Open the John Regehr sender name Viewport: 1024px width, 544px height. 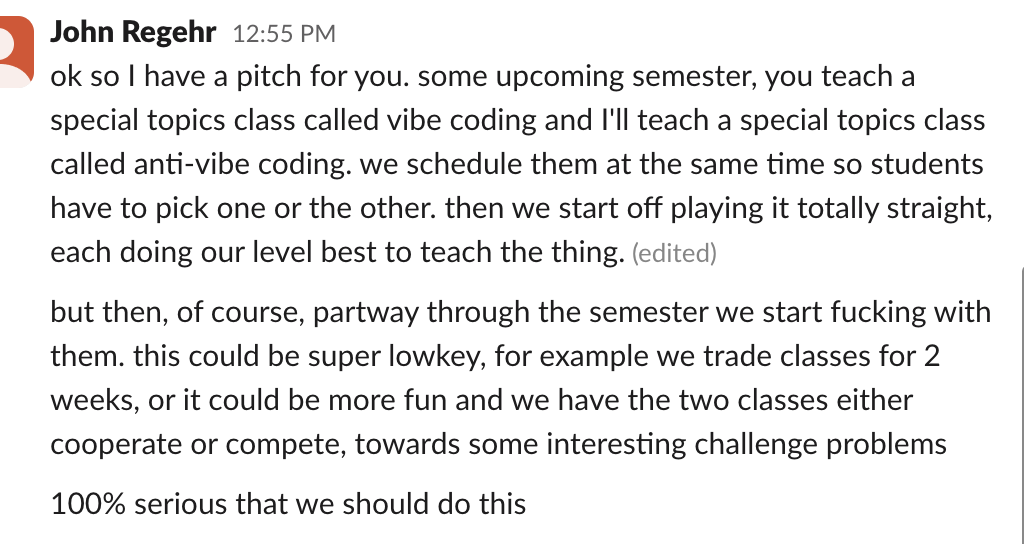point(132,32)
